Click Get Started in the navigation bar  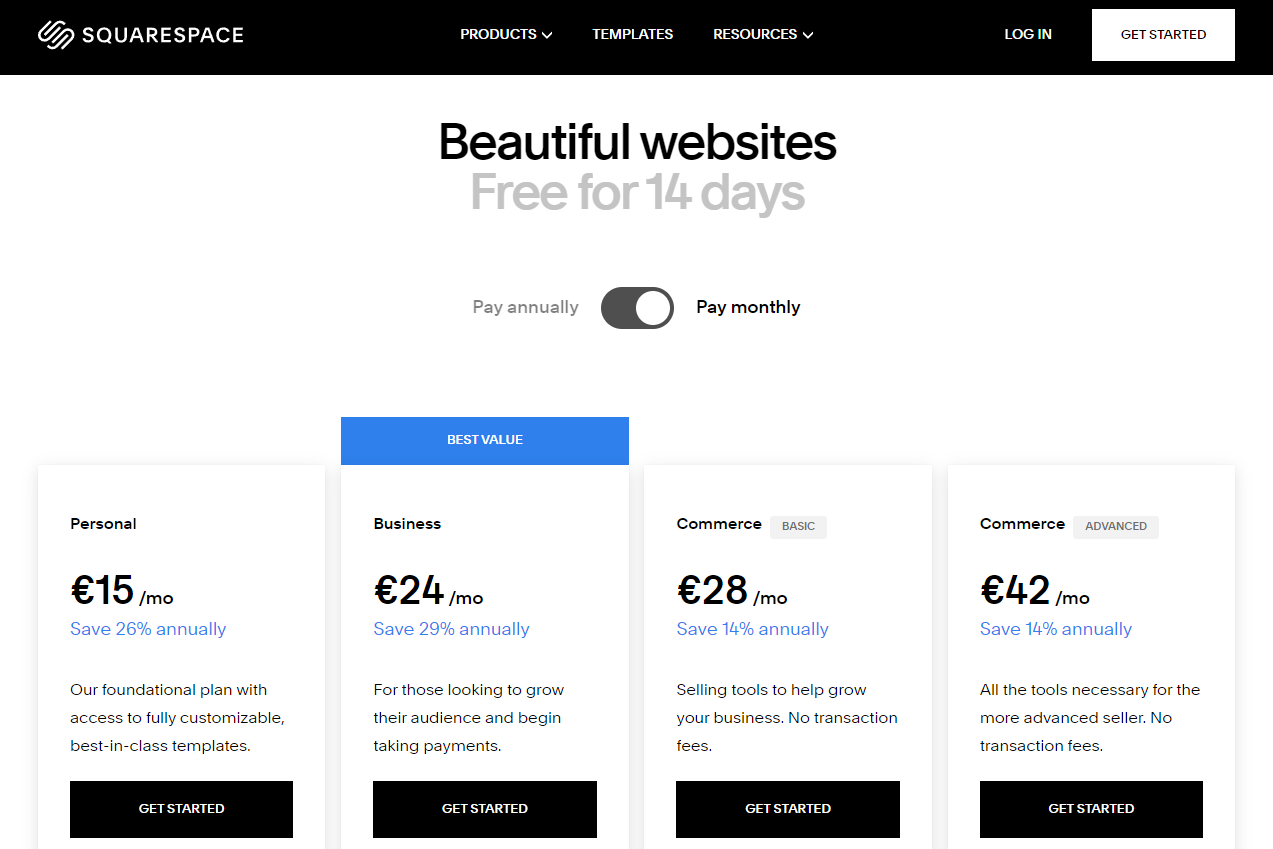(x=1162, y=34)
